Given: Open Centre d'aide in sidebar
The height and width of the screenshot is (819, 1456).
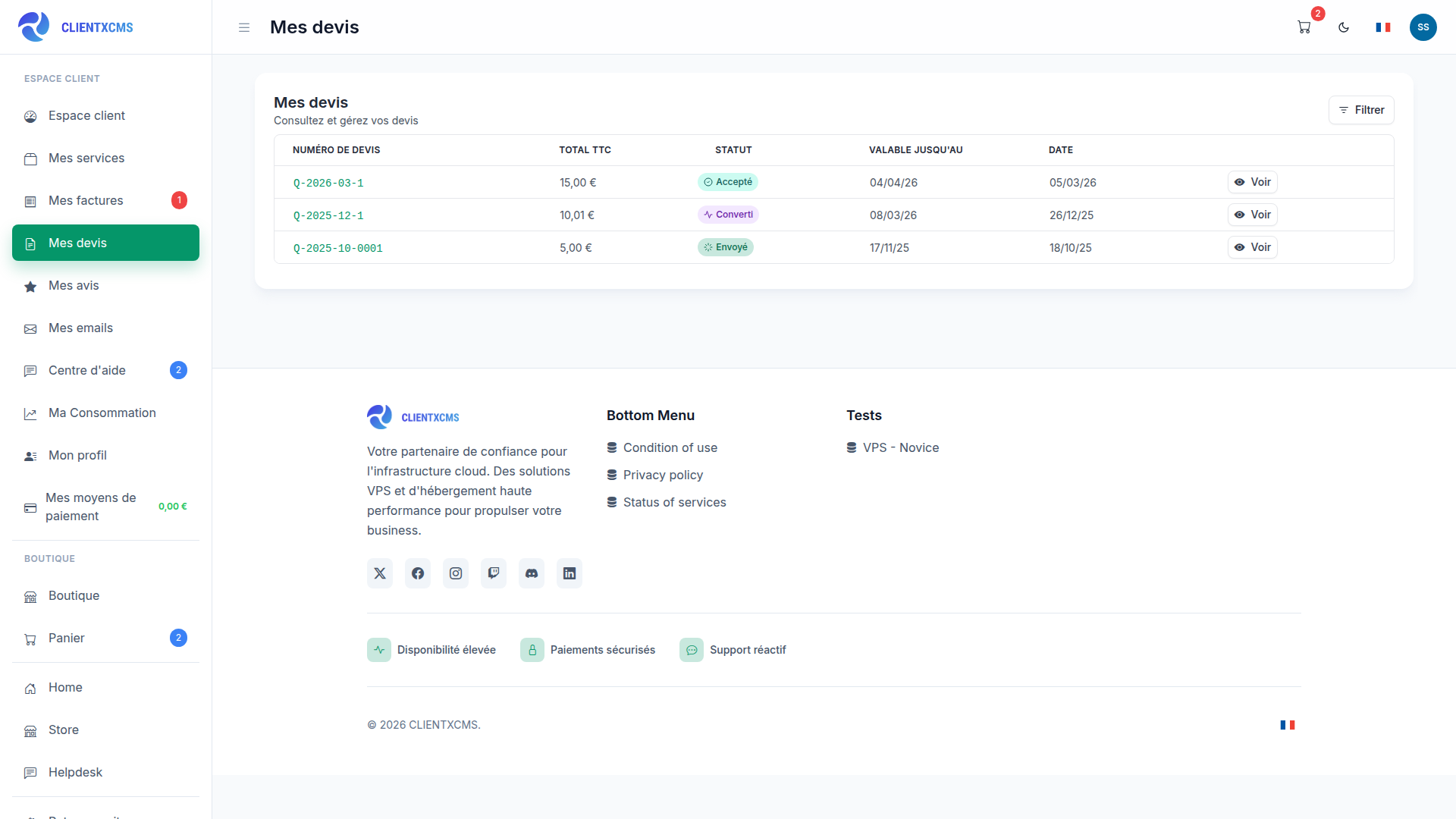Looking at the screenshot, I should (x=105, y=370).
